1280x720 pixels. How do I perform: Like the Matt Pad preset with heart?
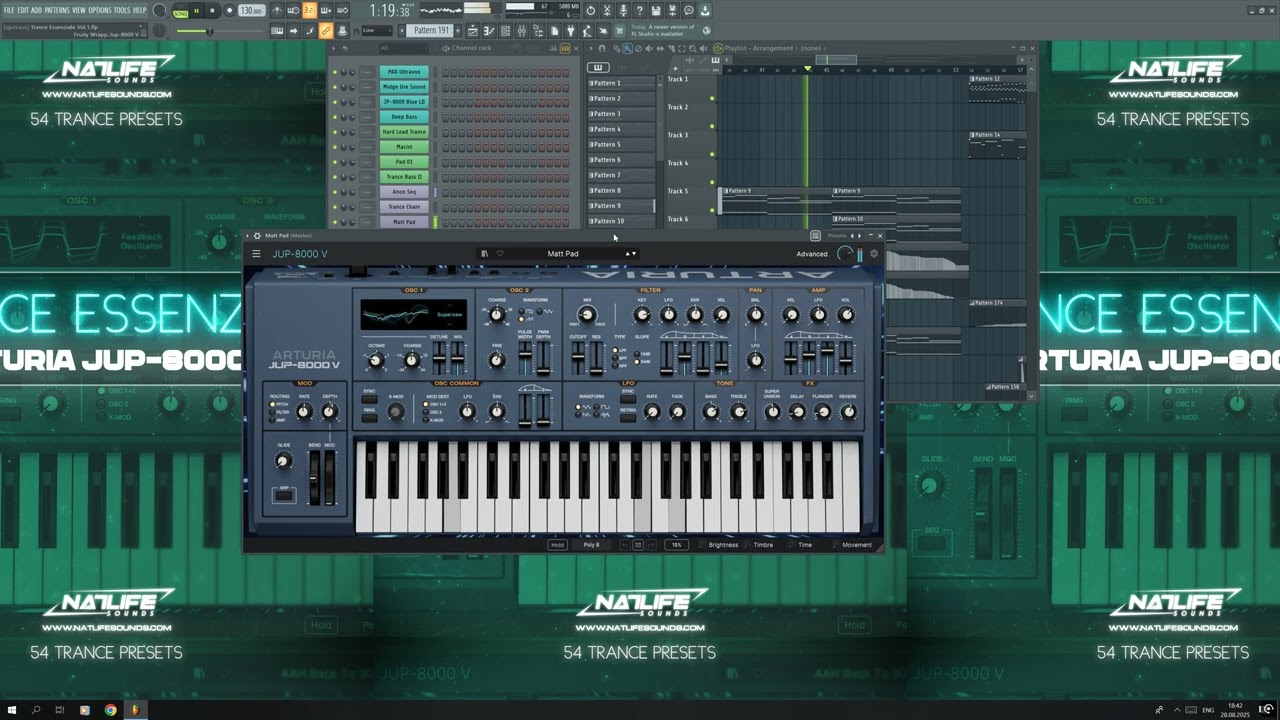pyautogui.click(x=500, y=254)
